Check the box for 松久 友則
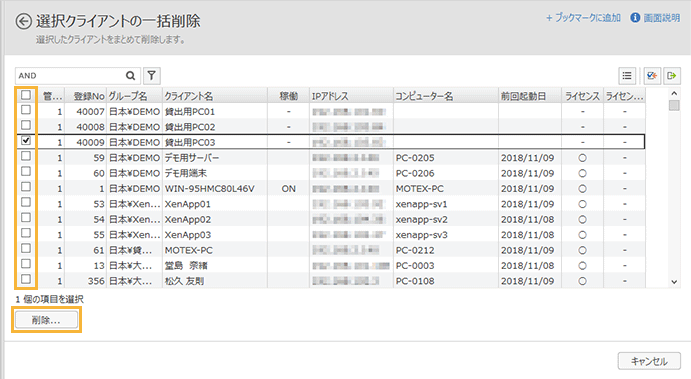The height and width of the screenshot is (379, 691). (26, 279)
